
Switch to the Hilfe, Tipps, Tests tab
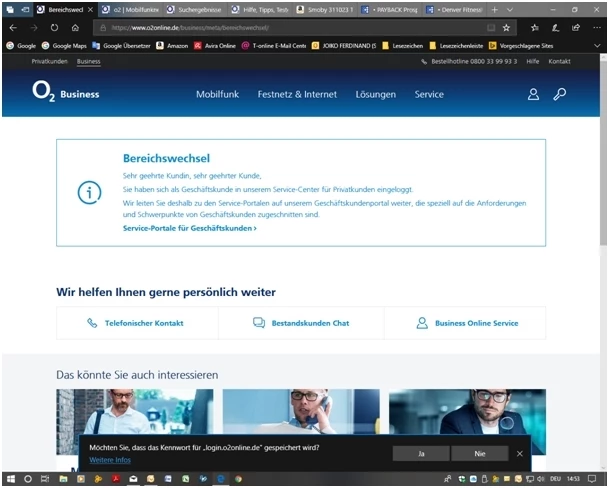pos(261,10)
